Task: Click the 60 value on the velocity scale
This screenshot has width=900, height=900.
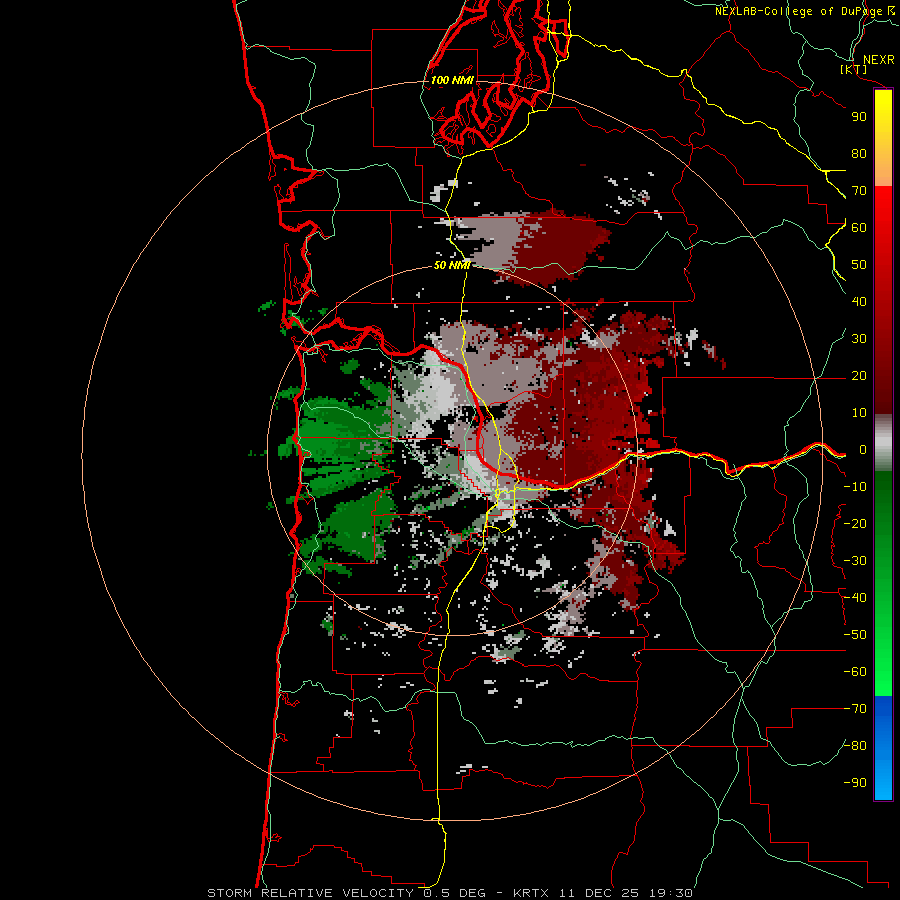Action: [x=859, y=228]
